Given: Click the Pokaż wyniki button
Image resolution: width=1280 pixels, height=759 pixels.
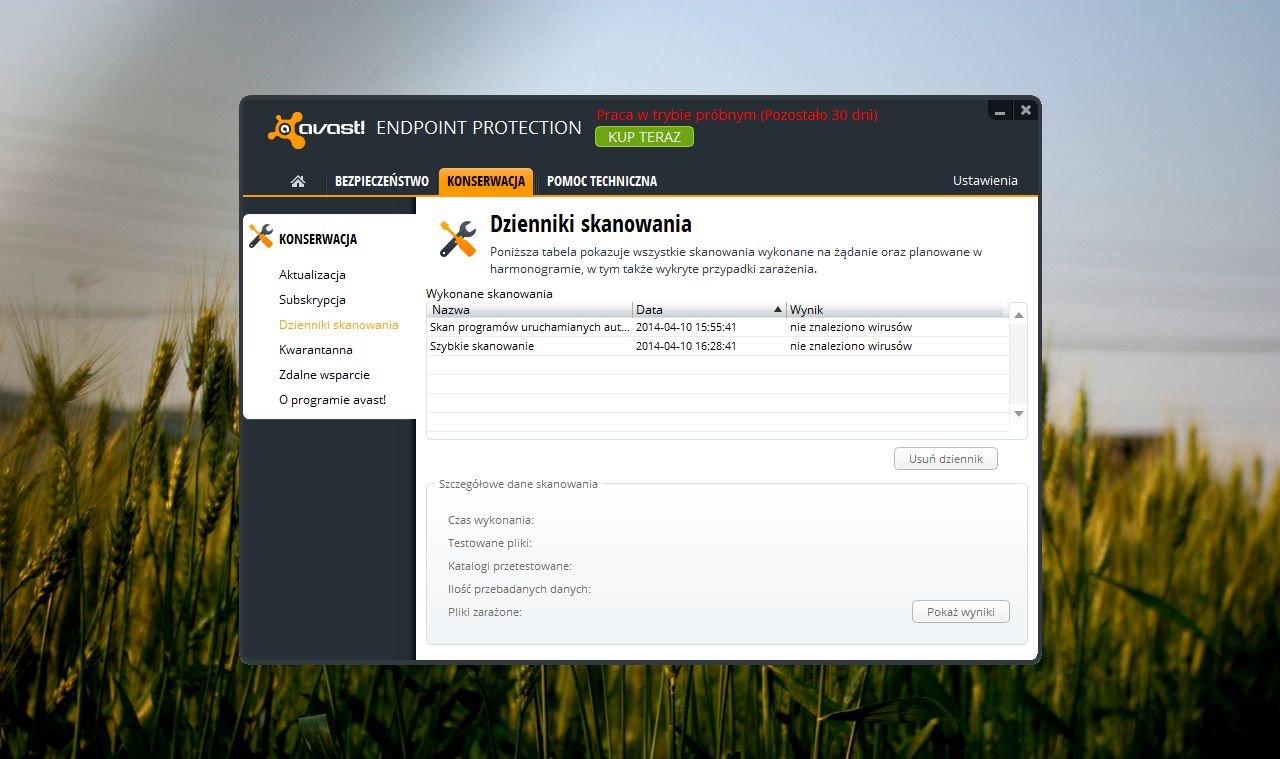Looking at the screenshot, I should (961, 611).
